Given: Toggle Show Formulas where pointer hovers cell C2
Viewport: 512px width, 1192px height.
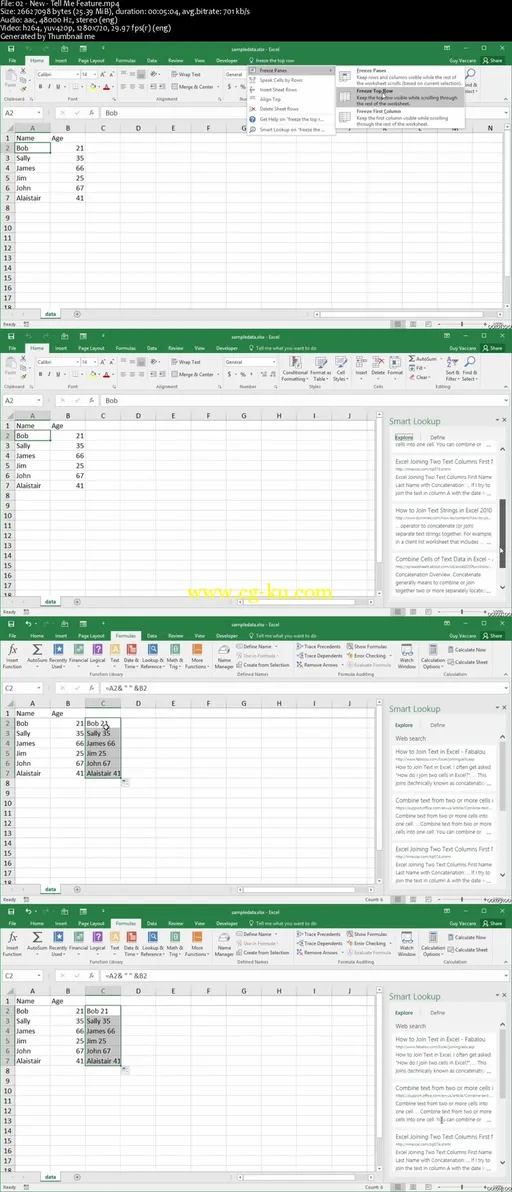Looking at the screenshot, I should pos(367,646).
